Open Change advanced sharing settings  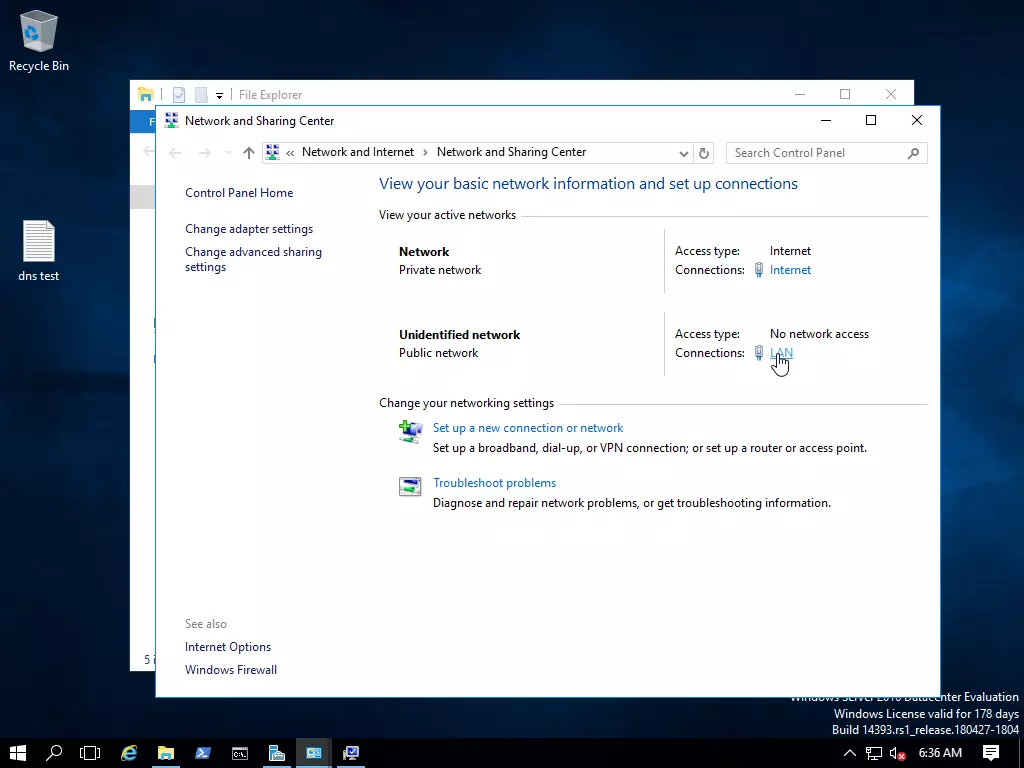253,259
